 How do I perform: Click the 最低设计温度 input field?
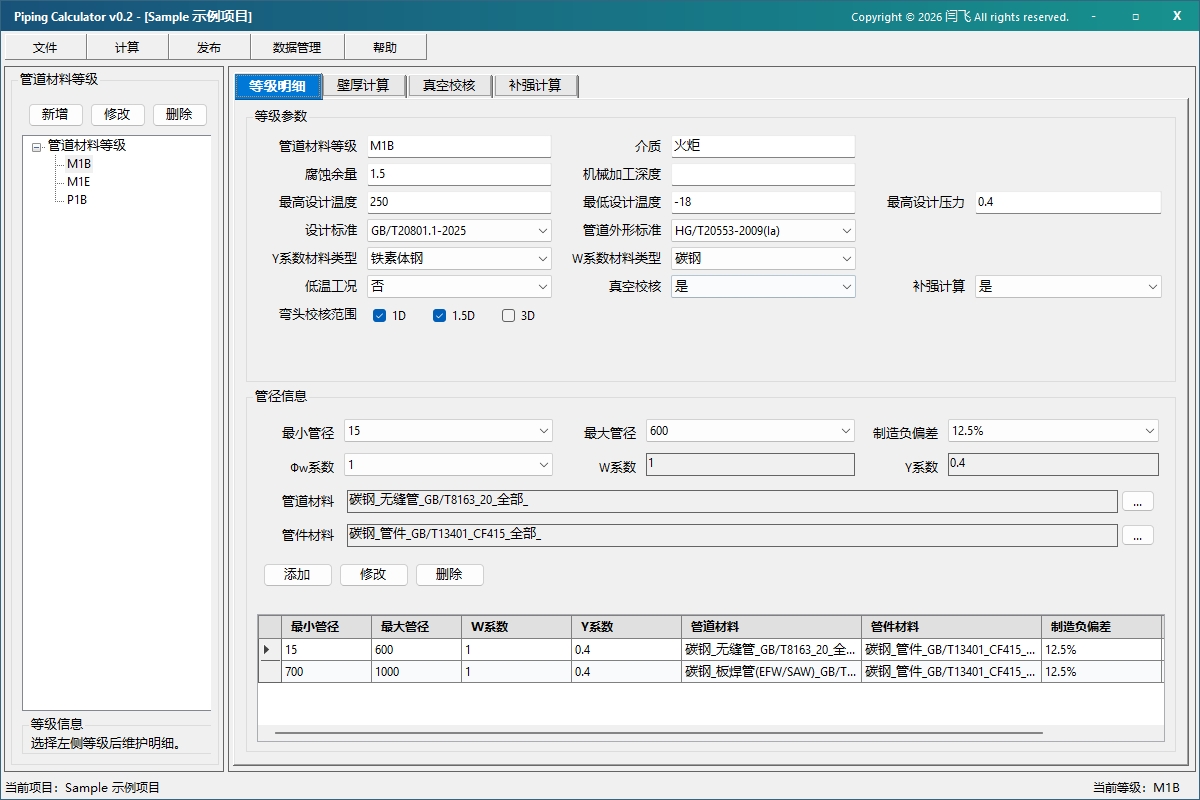pyautogui.click(x=763, y=202)
